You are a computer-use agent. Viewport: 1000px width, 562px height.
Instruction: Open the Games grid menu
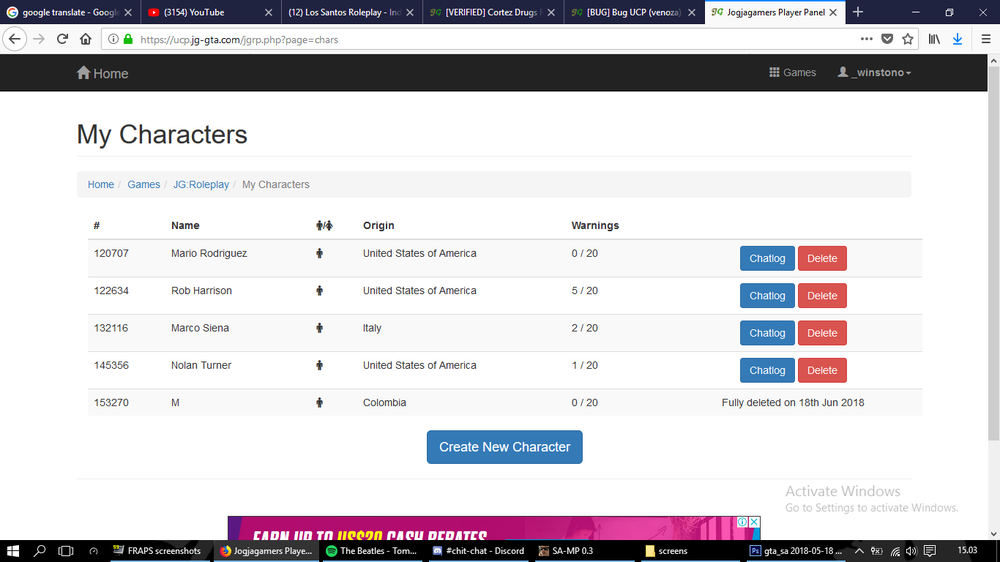tap(793, 73)
